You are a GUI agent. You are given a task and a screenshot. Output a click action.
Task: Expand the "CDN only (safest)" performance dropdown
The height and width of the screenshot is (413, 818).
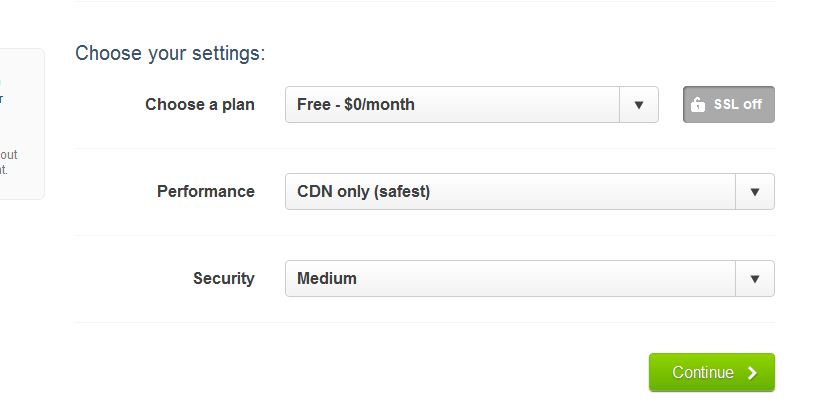coord(530,191)
